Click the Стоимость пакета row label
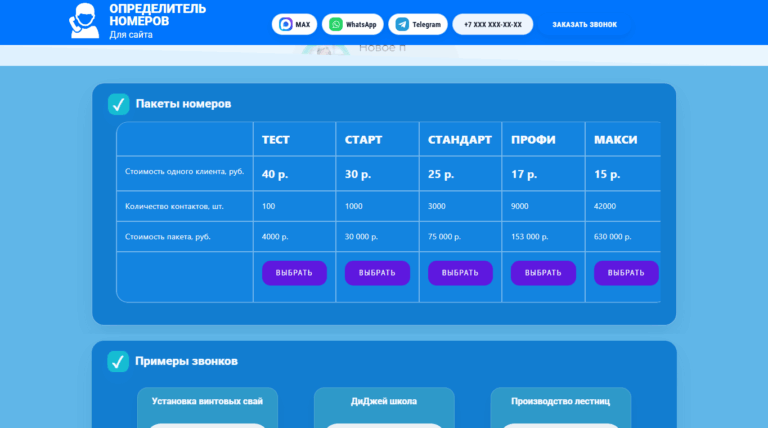The height and width of the screenshot is (428, 768). [168, 237]
